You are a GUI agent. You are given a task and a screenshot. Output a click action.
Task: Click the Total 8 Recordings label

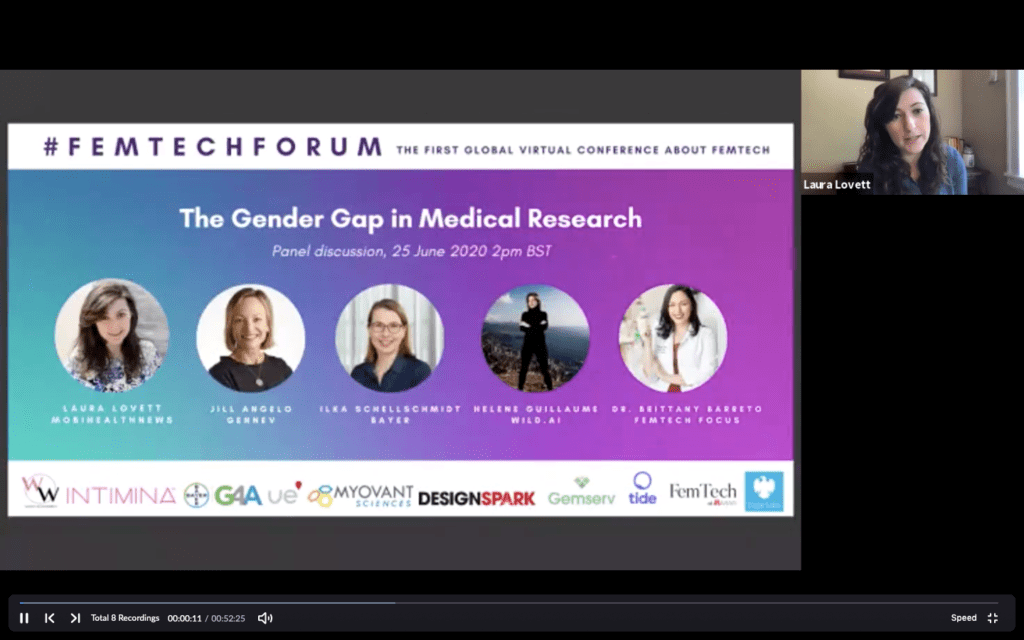click(125, 618)
